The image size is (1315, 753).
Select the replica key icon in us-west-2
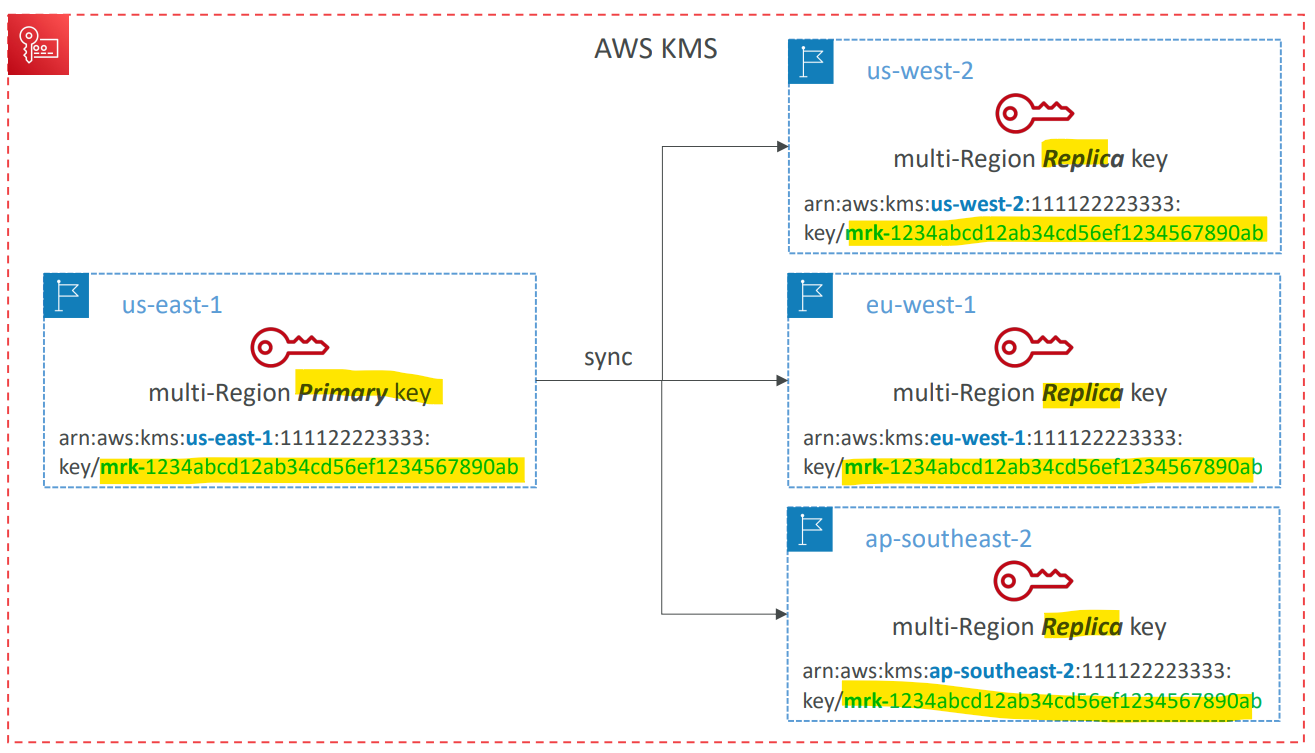point(1033,113)
